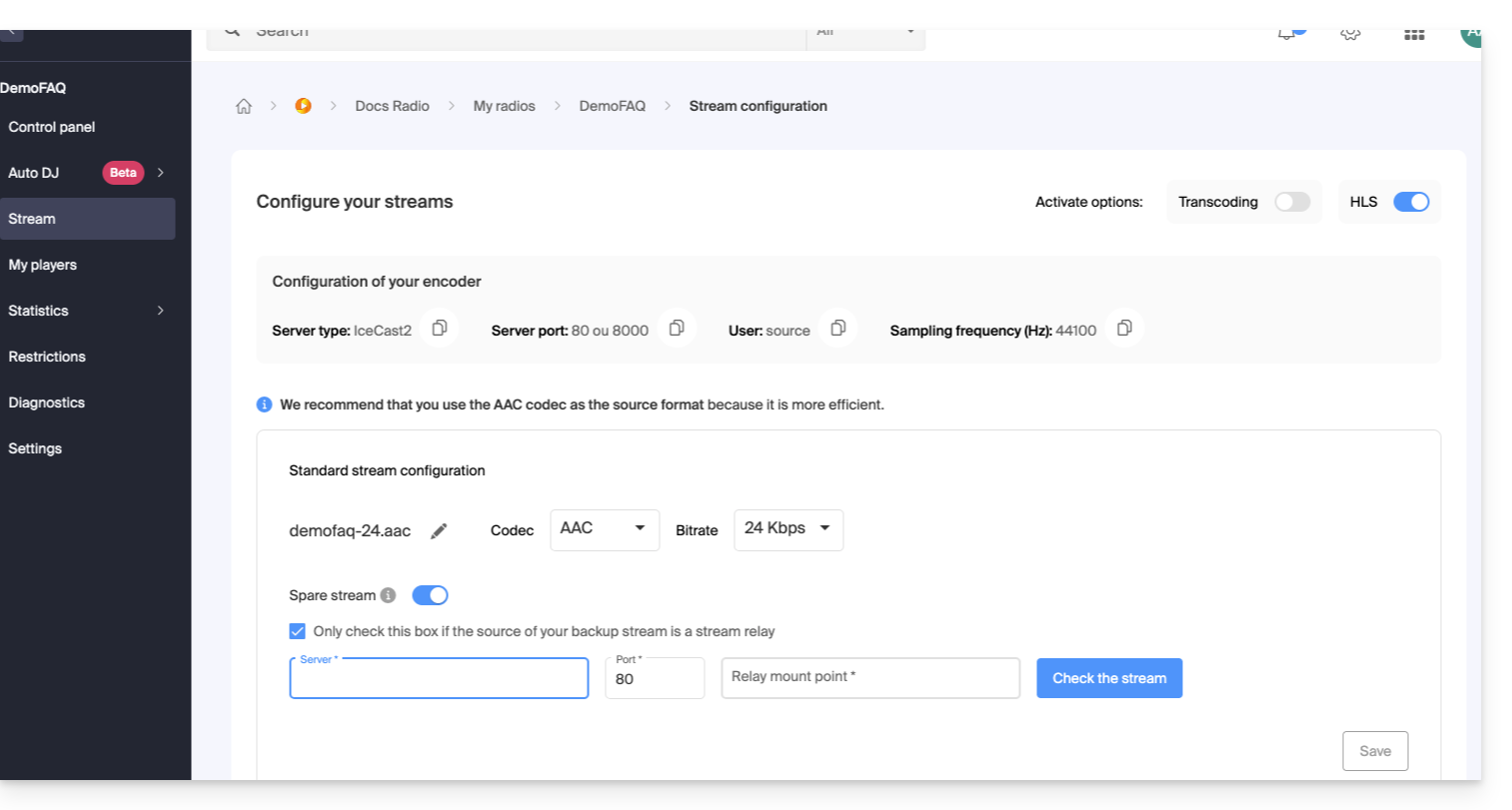Copy the User source value
The height and width of the screenshot is (810, 1512).
pyautogui.click(x=838, y=329)
